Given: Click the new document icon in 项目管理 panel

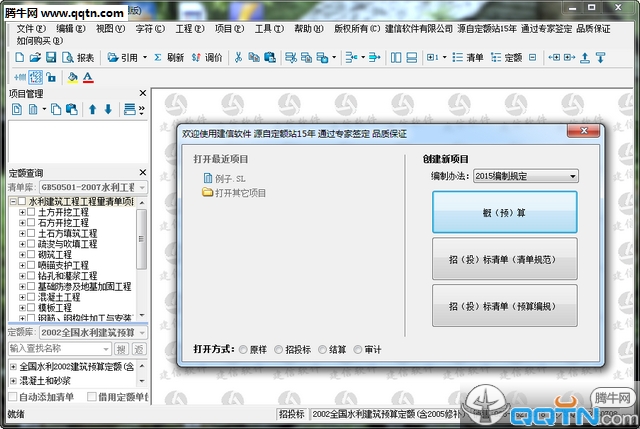Looking at the screenshot, I should tap(17, 109).
